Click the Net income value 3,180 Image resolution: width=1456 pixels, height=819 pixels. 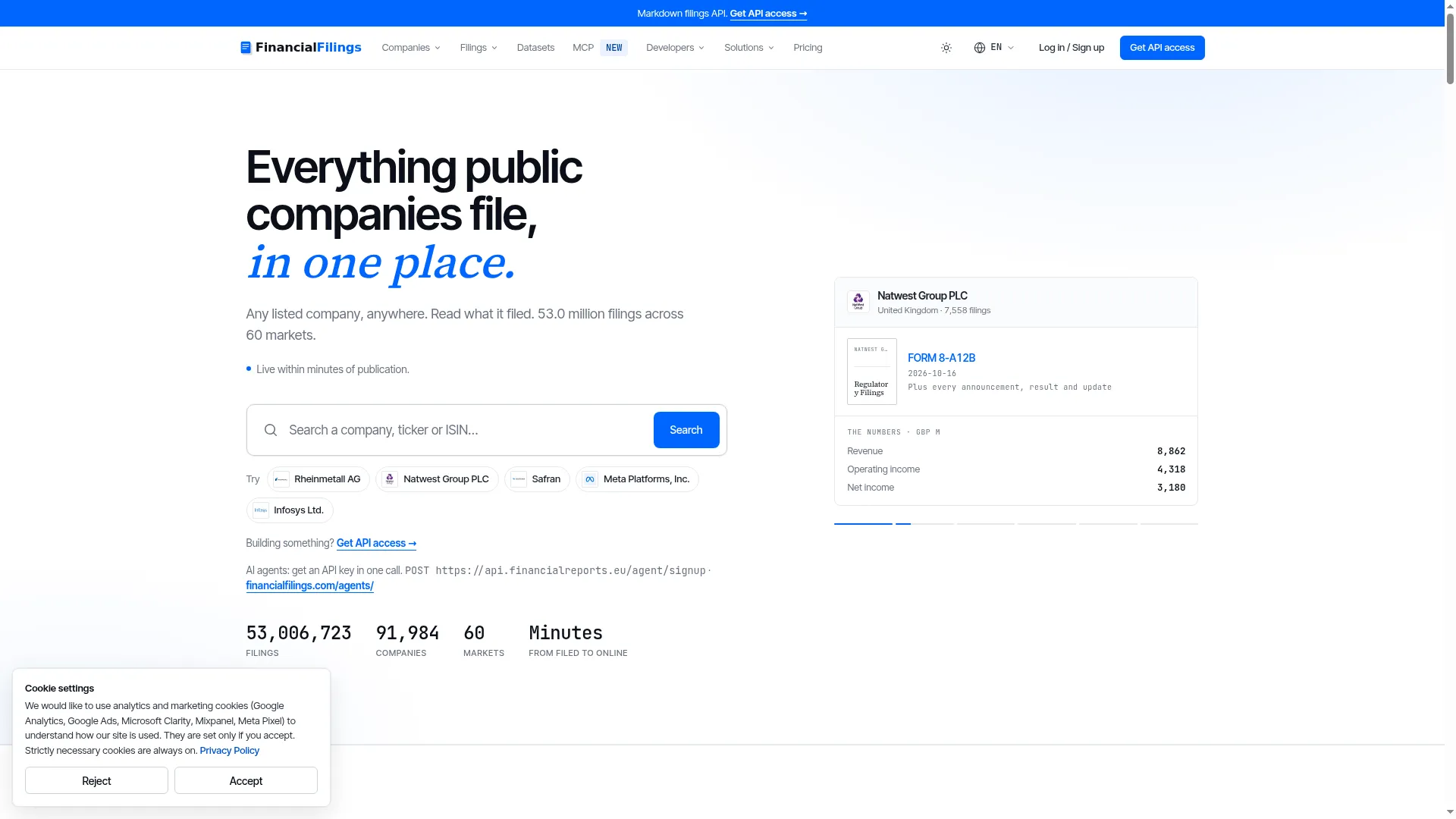[x=1171, y=488]
